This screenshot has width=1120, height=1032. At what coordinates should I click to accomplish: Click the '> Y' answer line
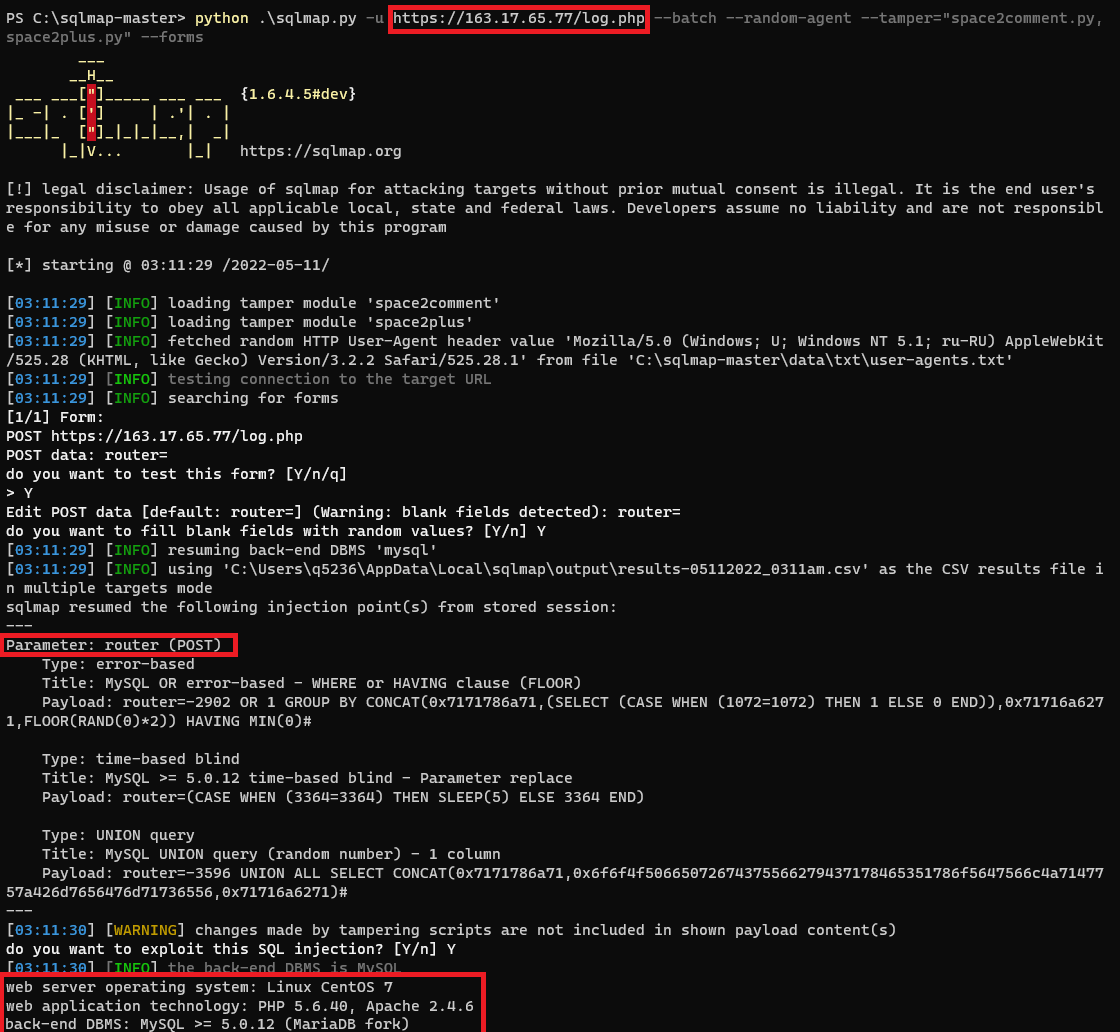pos(19,493)
